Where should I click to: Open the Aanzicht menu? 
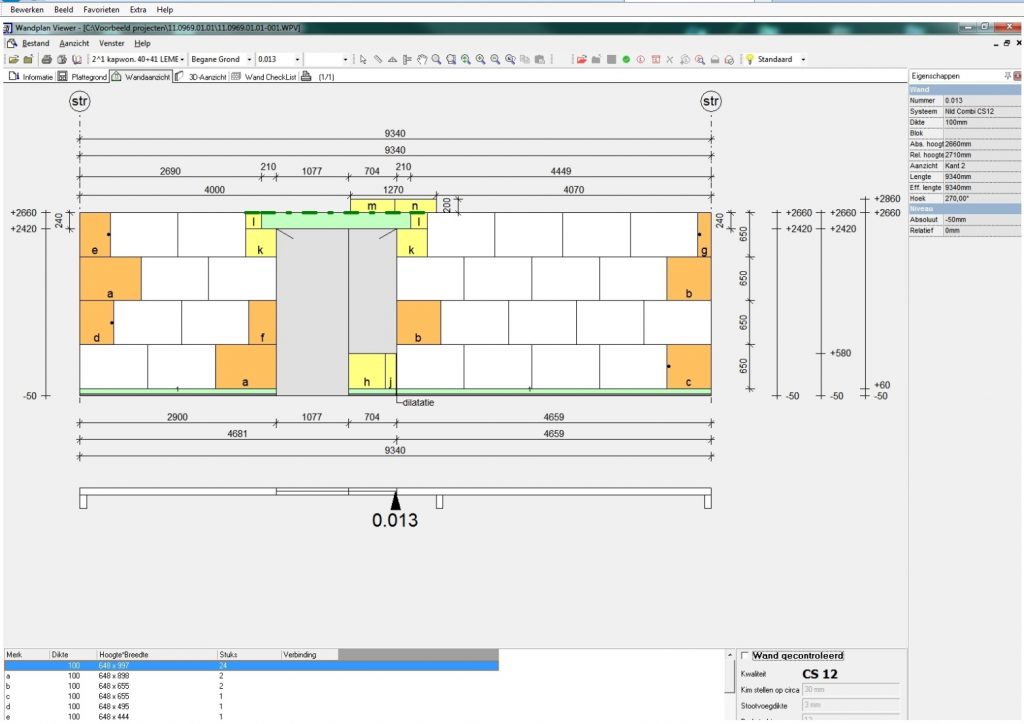point(74,43)
